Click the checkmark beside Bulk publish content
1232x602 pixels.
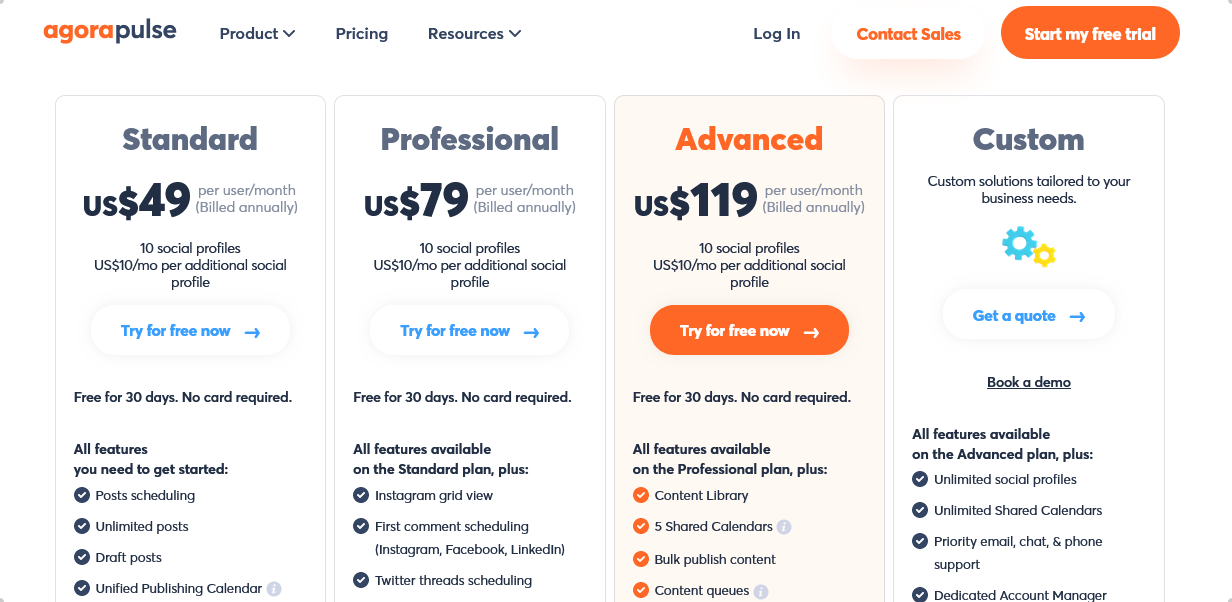[x=641, y=559]
